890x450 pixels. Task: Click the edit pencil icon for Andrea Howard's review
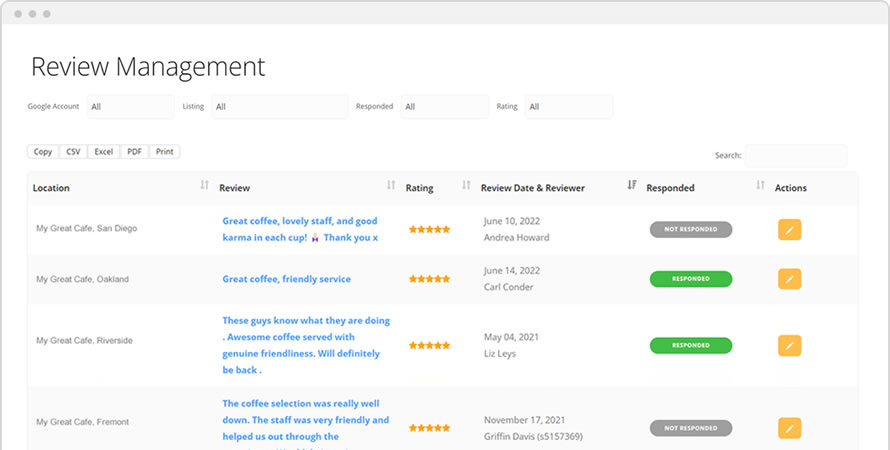[789, 229]
